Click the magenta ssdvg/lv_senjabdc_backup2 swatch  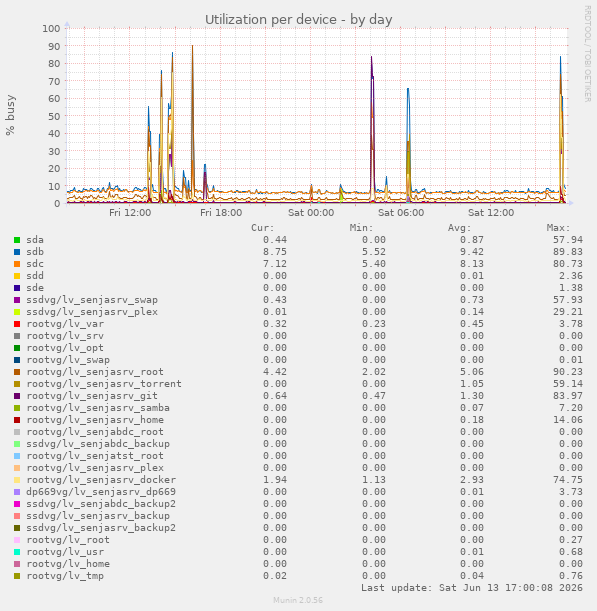(17, 504)
